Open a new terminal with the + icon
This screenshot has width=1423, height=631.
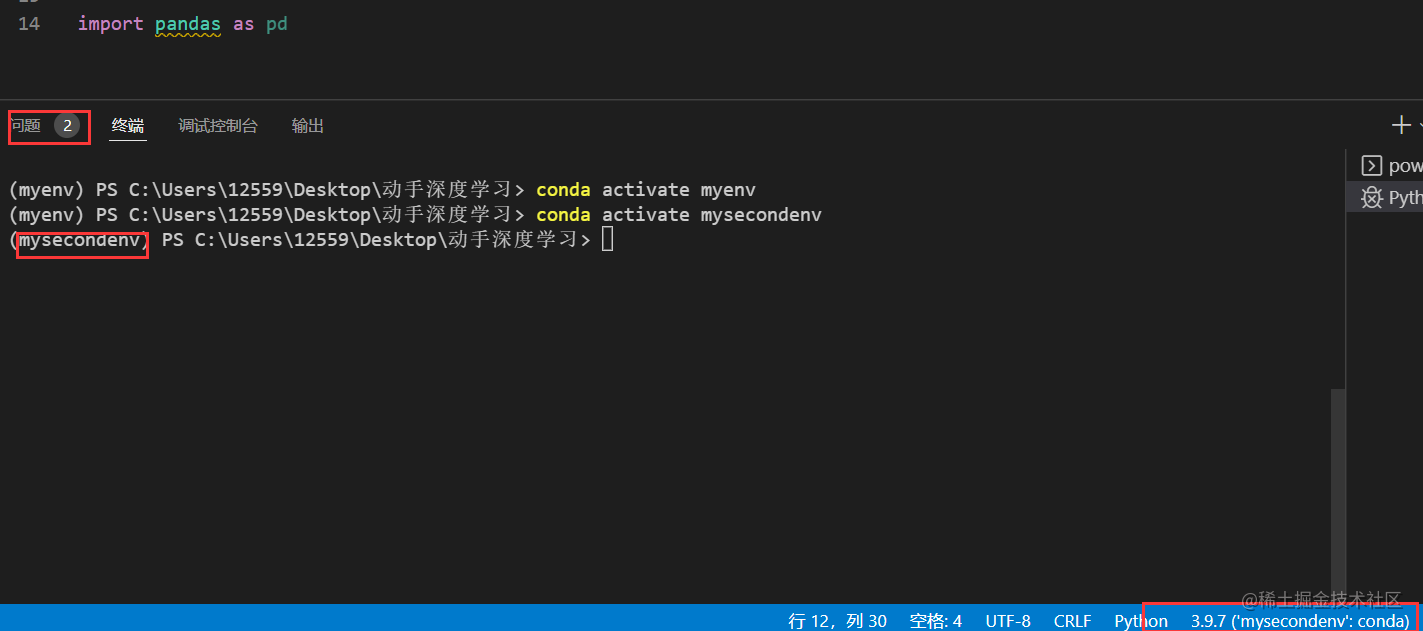(x=1400, y=124)
